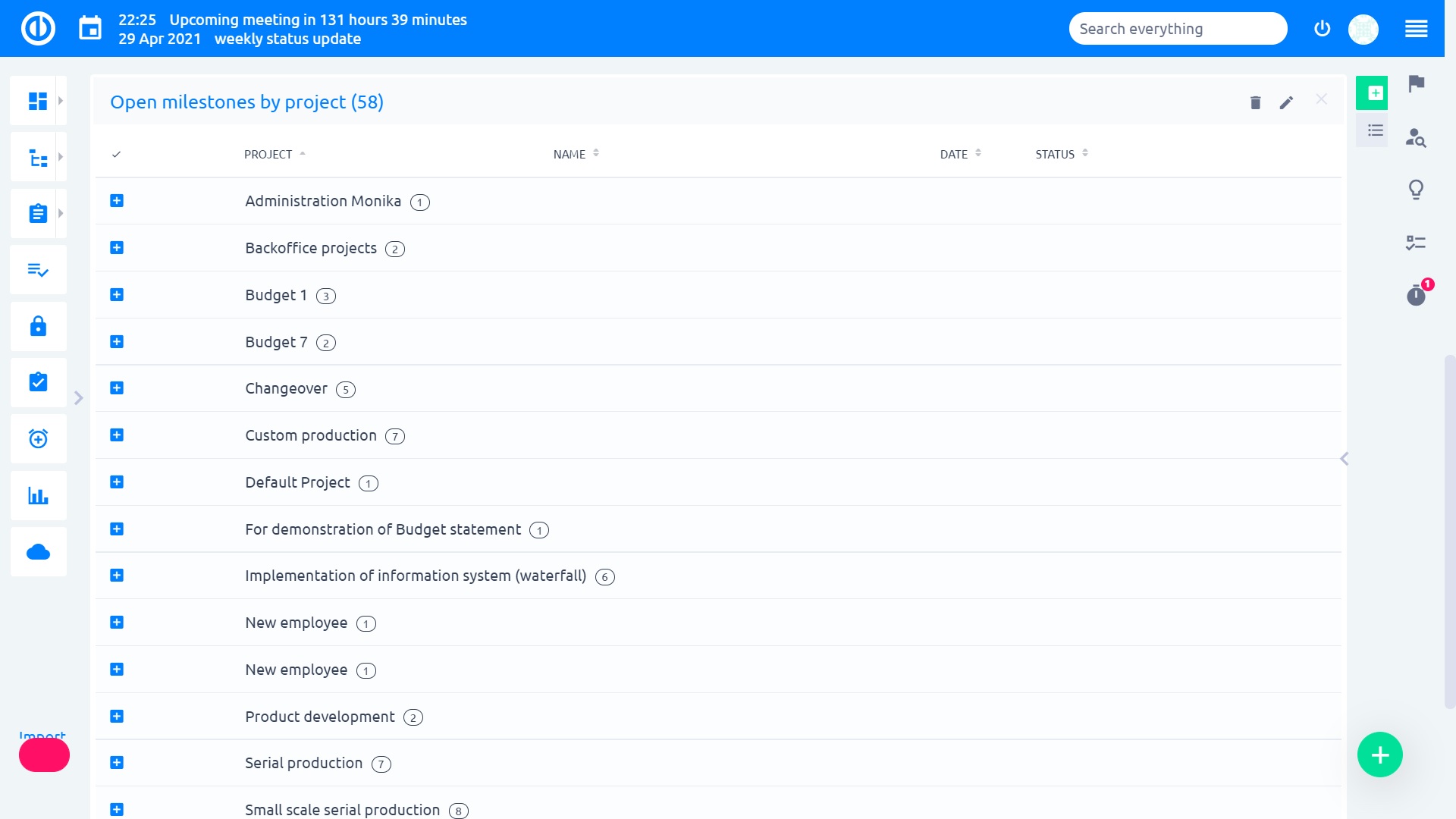The width and height of the screenshot is (1456, 819).
Task: Click the pencil edit icon
Action: pyautogui.click(x=1286, y=102)
